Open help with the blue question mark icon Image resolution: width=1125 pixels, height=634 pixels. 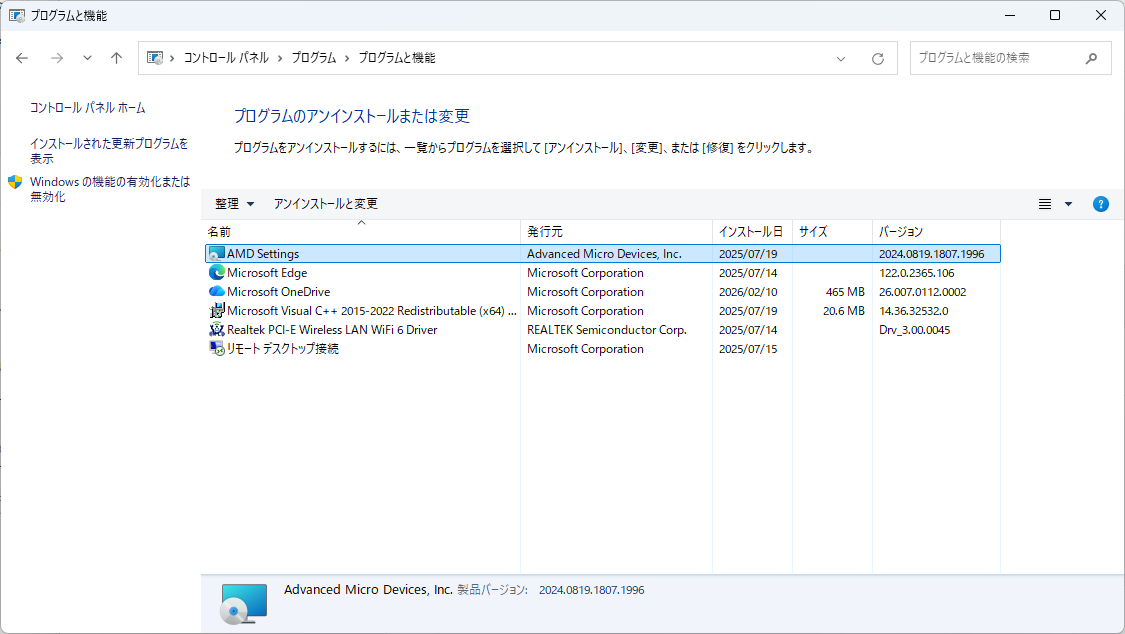click(1100, 204)
